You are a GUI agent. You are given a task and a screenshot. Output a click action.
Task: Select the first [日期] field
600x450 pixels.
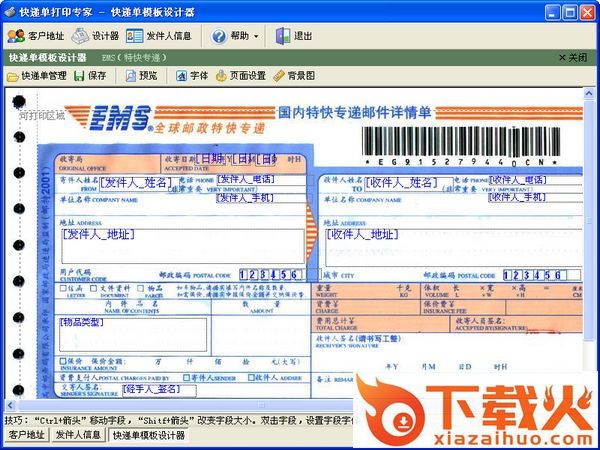pyautogui.click(x=211, y=159)
